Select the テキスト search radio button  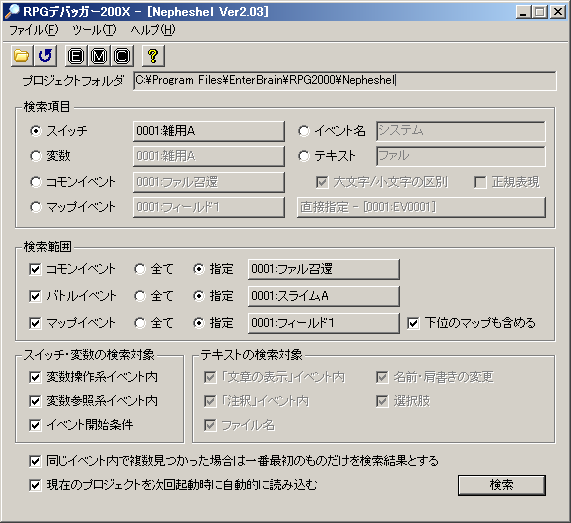coord(304,156)
